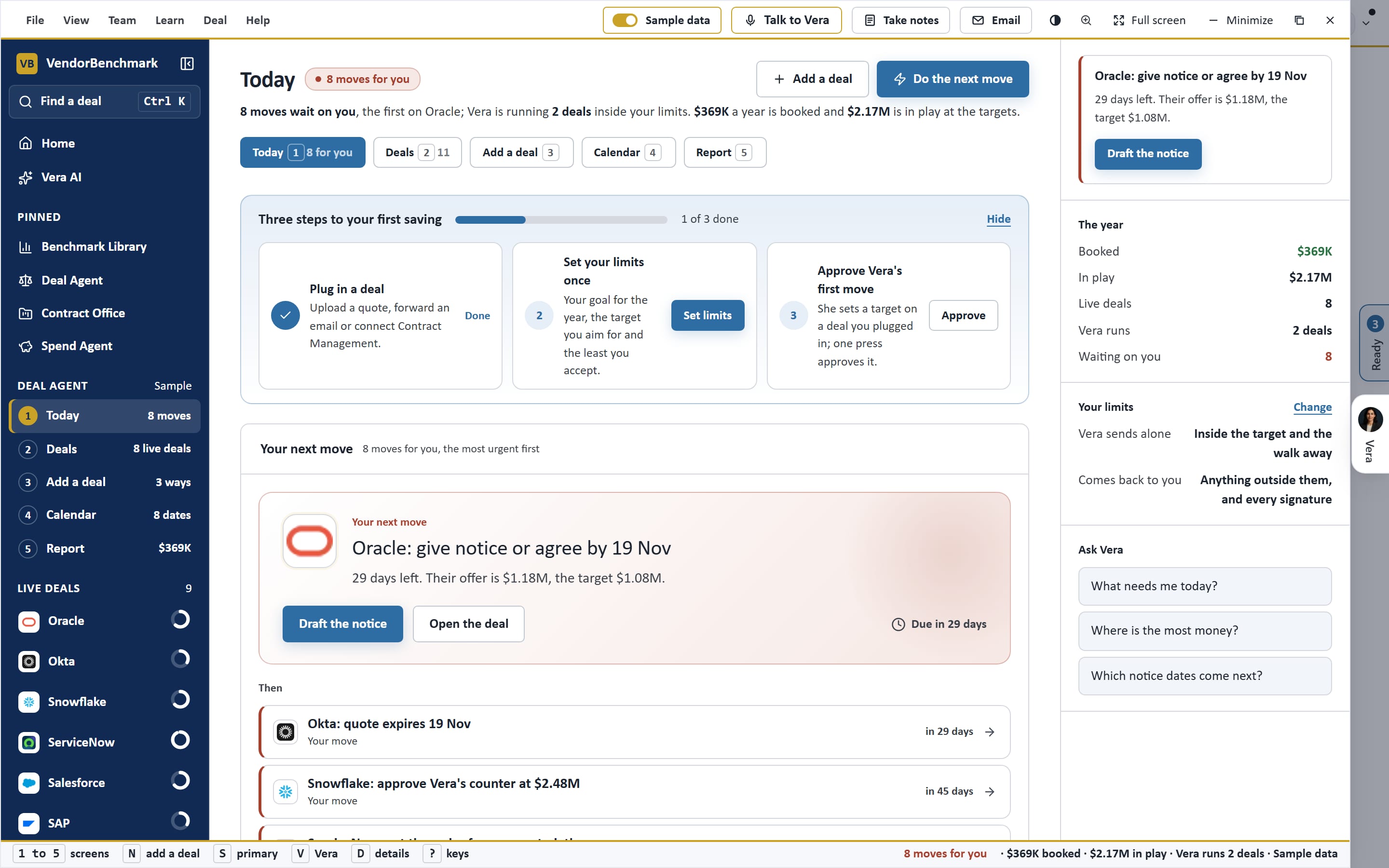Collapse the sidebar with the panel icon
This screenshot has height=868, width=1389.
coord(187,63)
